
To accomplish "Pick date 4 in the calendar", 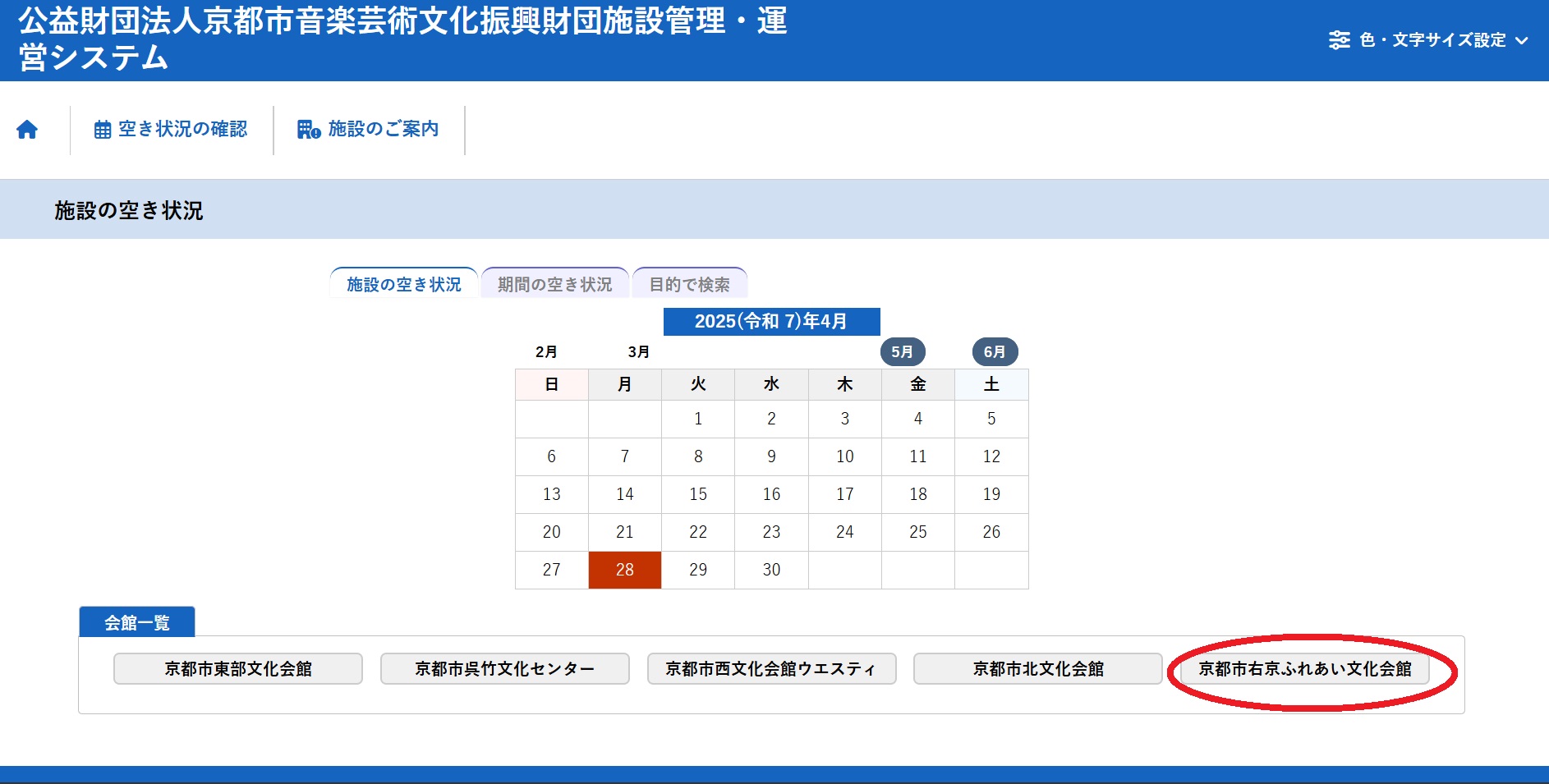I will click(x=918, y=419).
